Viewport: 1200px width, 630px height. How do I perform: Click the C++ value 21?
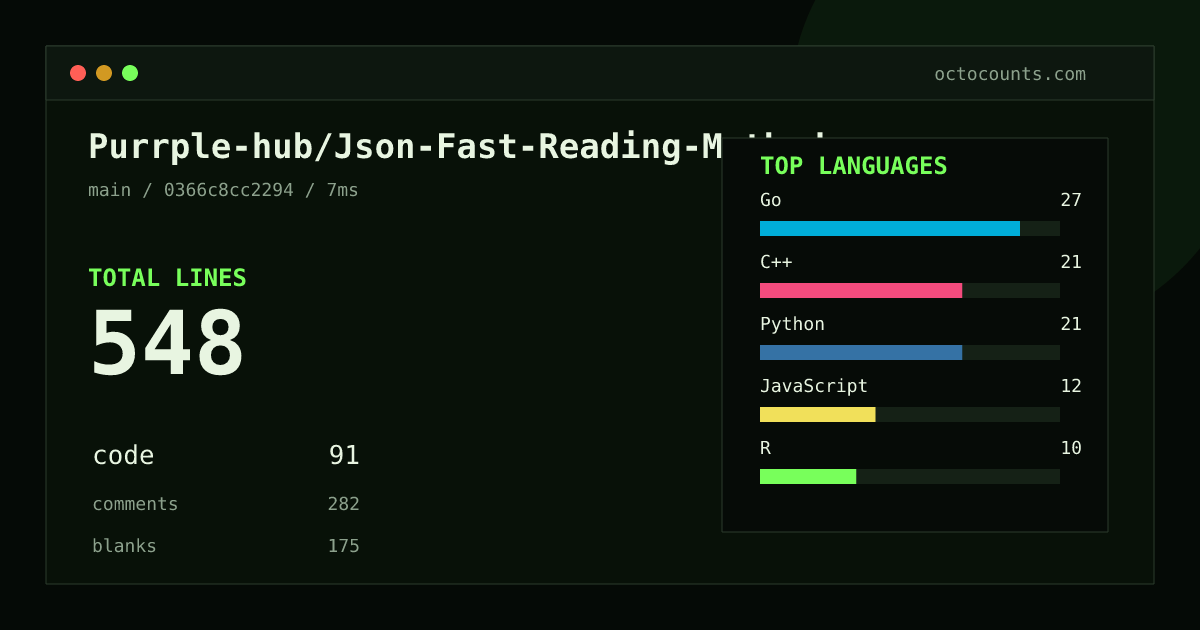pos(1071,262)
